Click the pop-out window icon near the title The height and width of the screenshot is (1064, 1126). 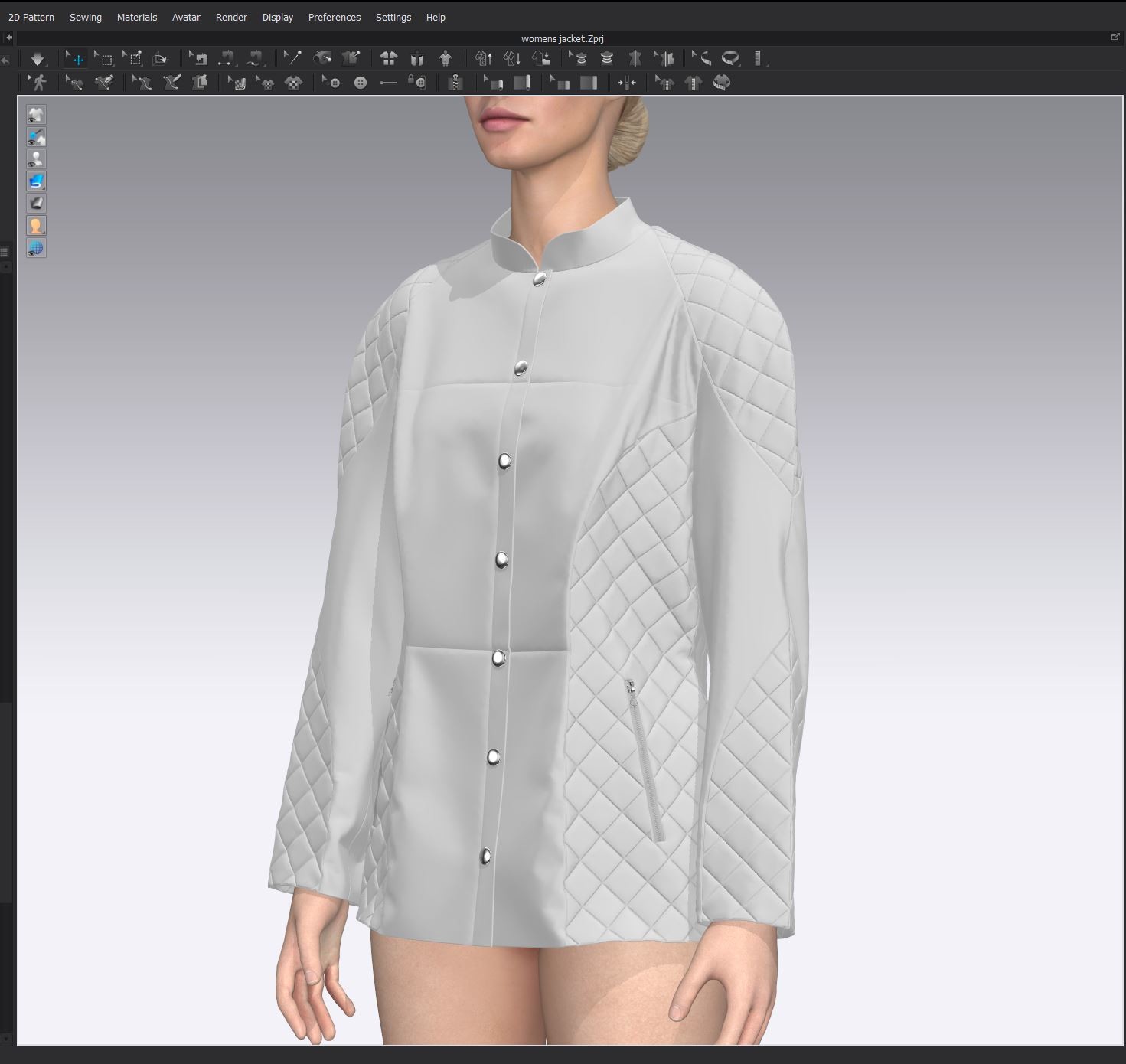pos(1115,36)
